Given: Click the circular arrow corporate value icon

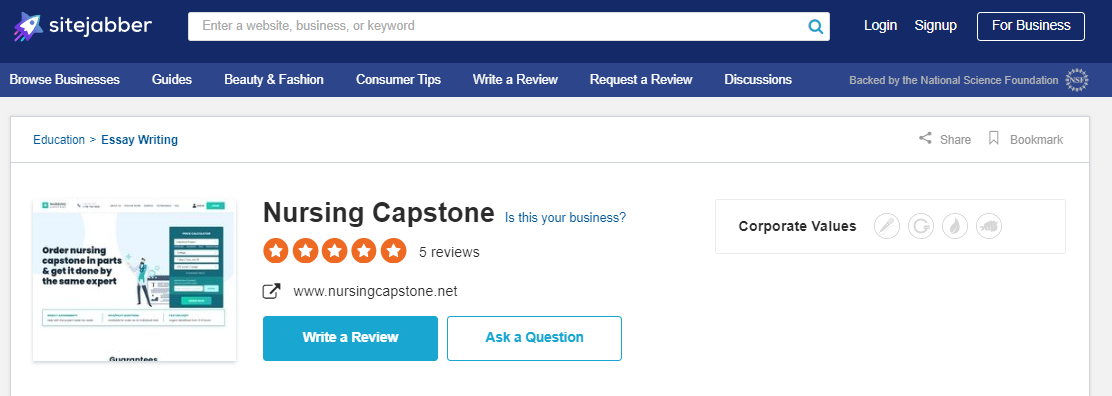Looking at the screenshot, I should (921, 226).
